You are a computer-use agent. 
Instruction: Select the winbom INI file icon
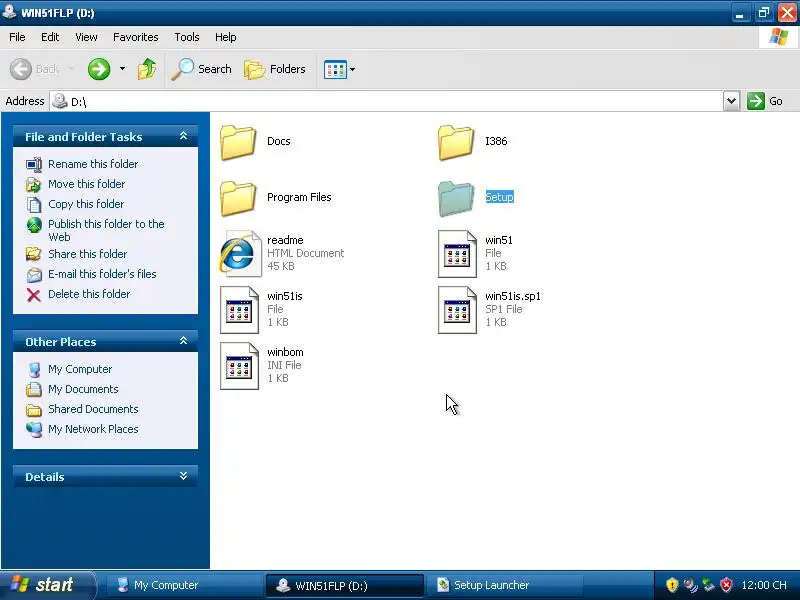click(x=239, y=366)
